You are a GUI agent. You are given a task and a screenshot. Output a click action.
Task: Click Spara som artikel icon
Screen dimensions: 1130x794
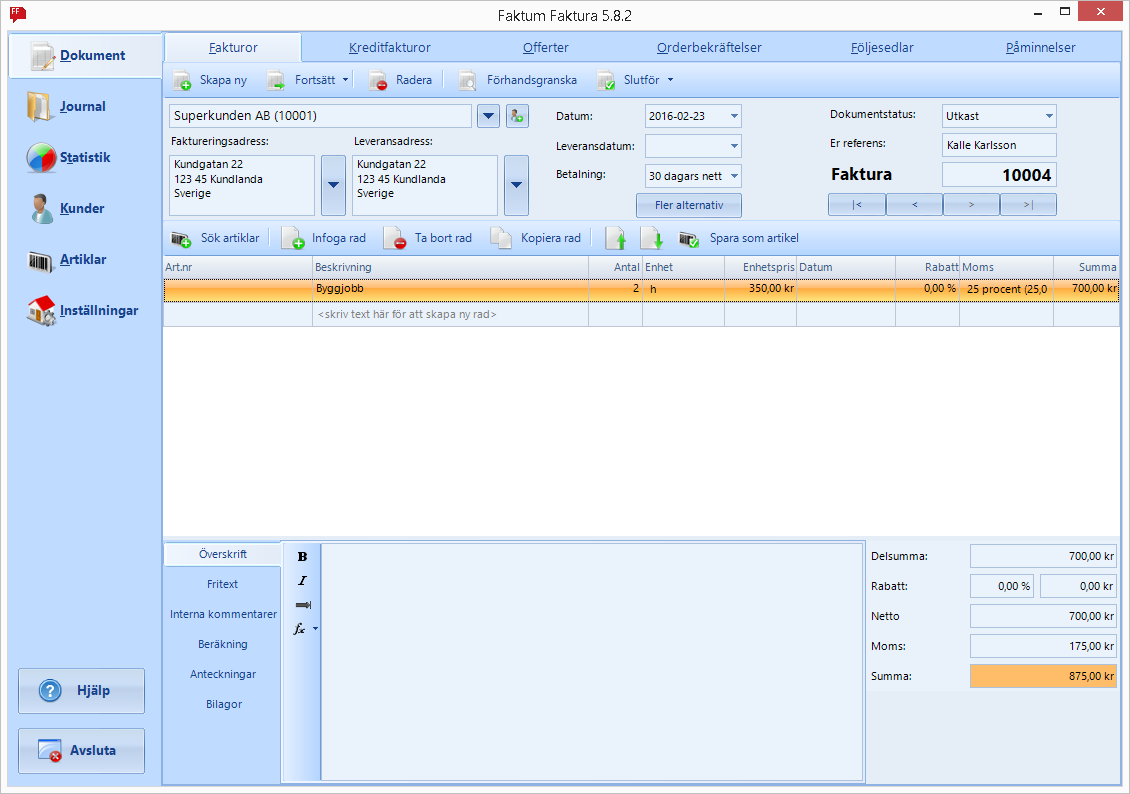(689, 238)
